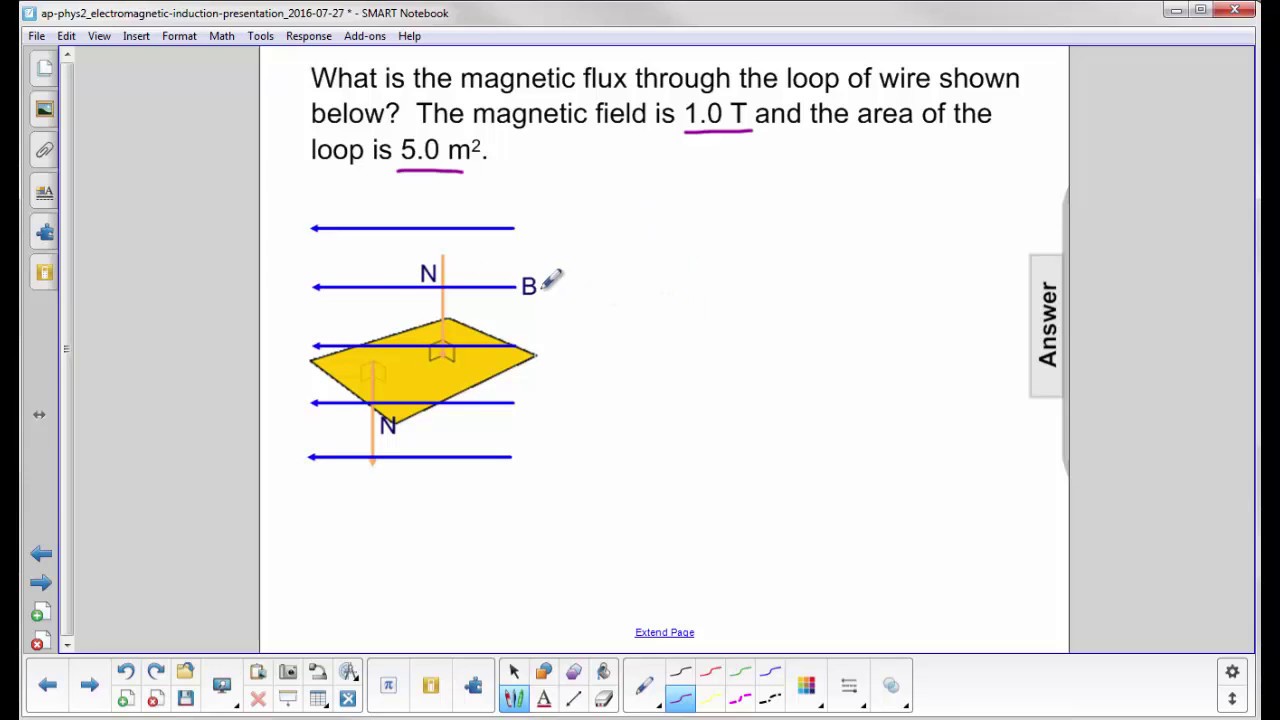Open pen type dropdown
Image resolution: width=1280 pixels, height=720 pixels.
click(x=645, y=686)
